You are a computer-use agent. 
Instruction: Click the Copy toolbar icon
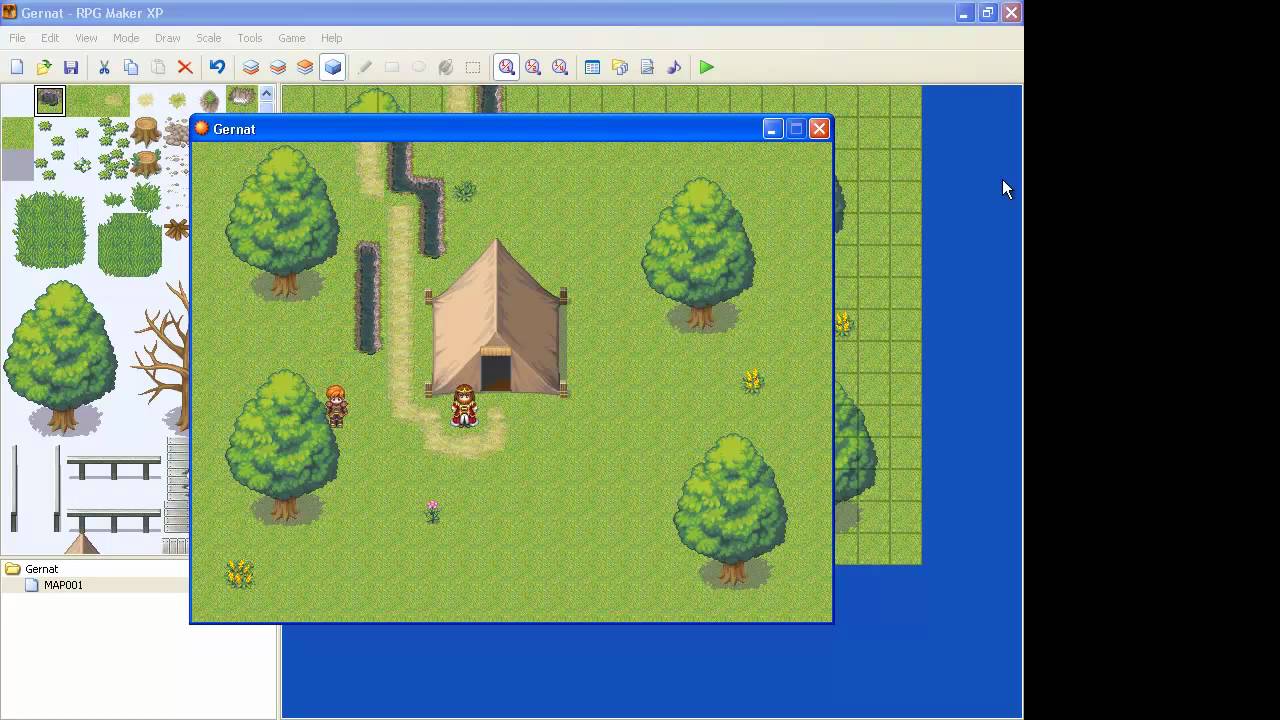point(131,67)
